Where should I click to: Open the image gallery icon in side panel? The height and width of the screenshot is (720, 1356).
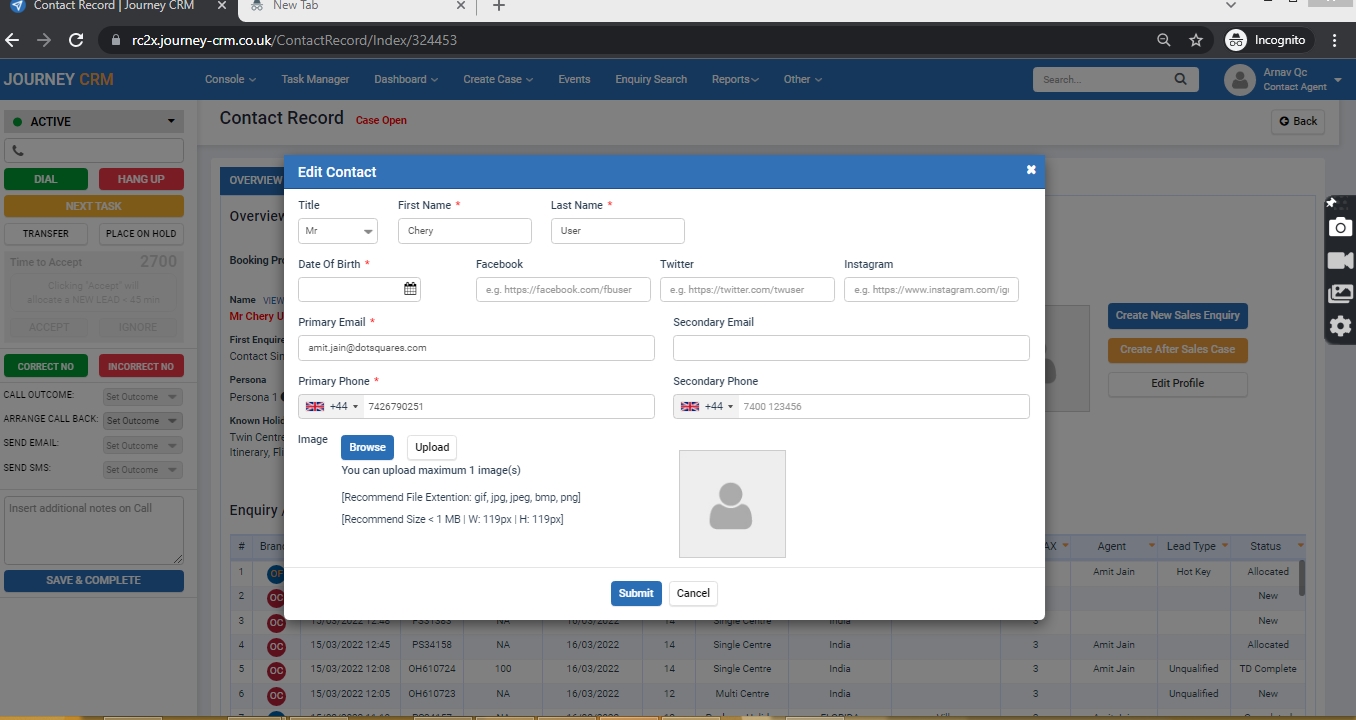coord(1340,294)
